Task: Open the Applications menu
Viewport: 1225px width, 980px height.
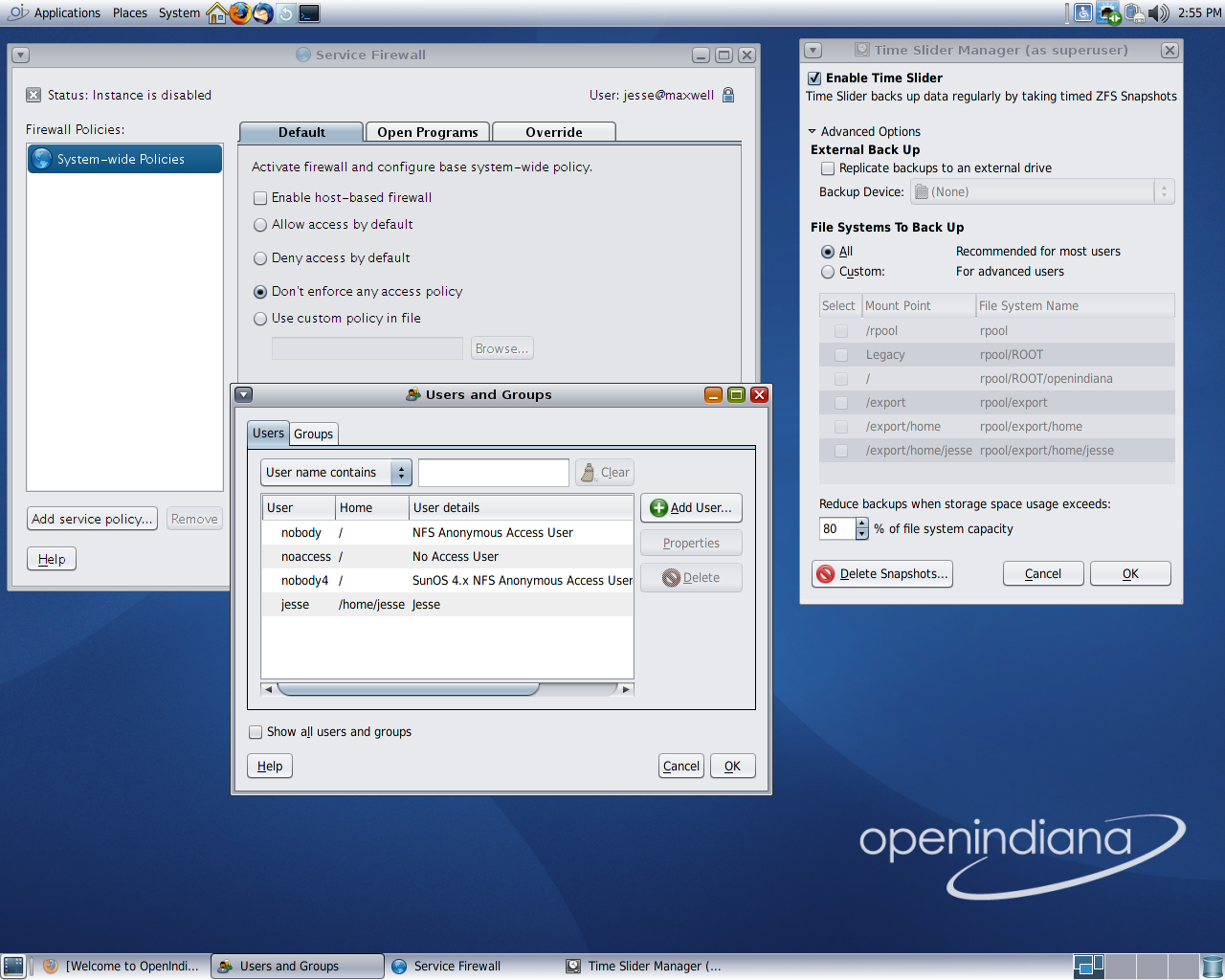Action: point(67,13)
